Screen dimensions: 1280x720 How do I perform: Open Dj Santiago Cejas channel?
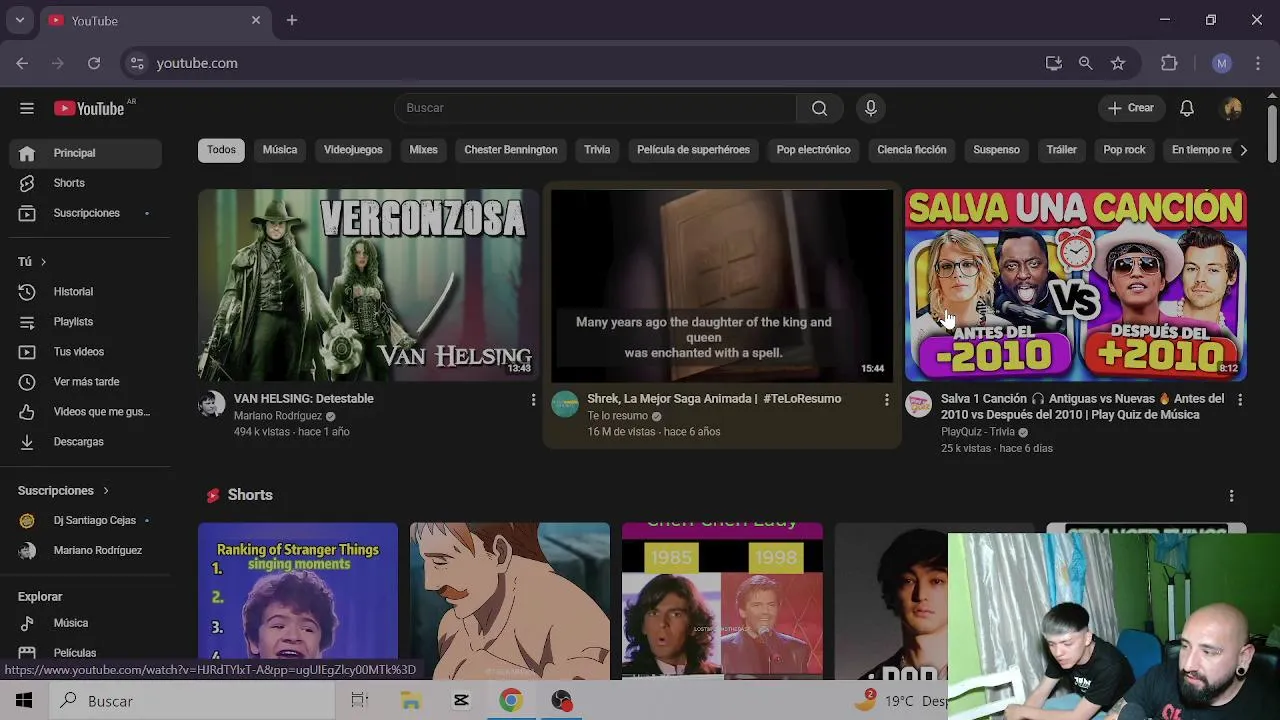[85, 521]
